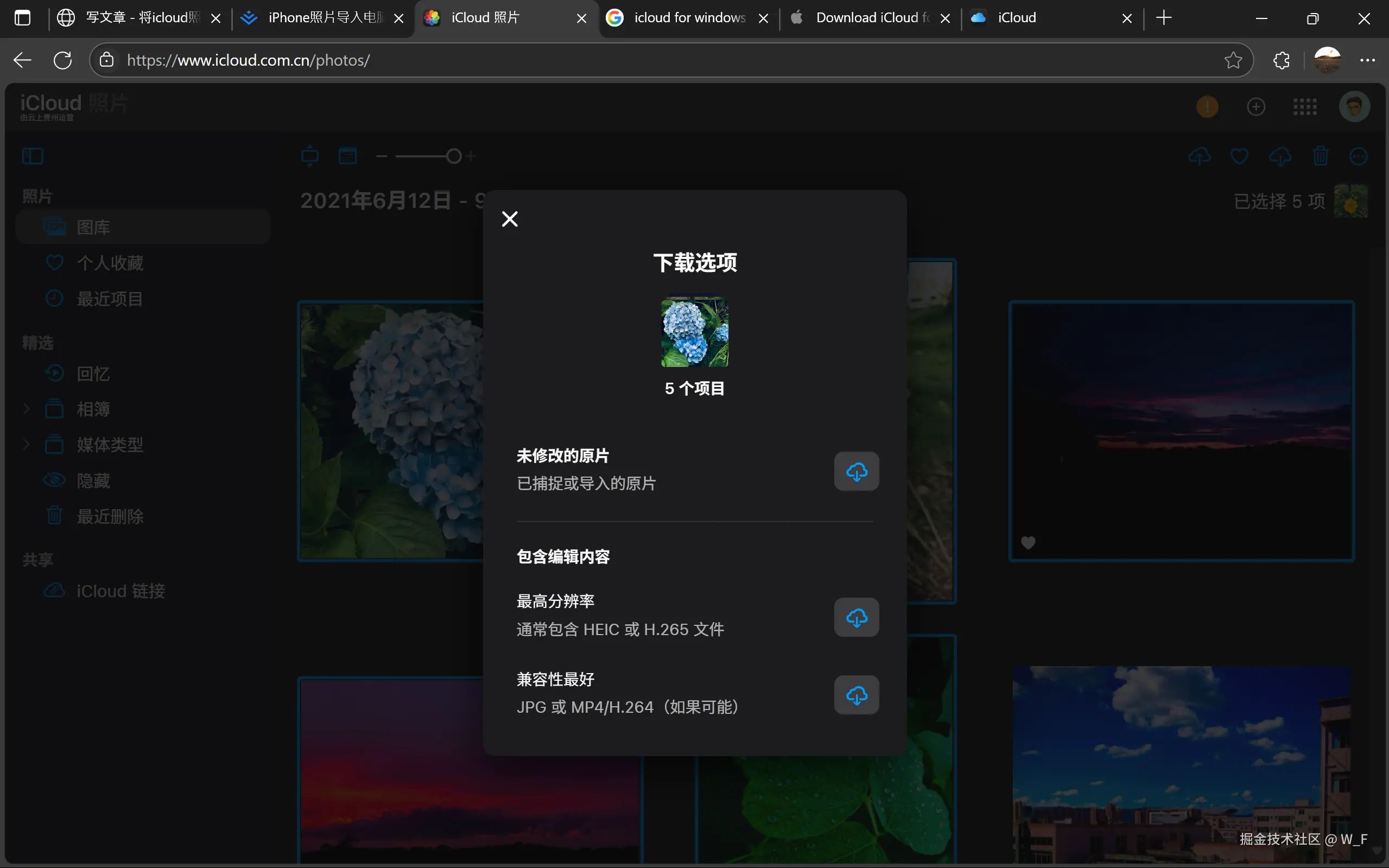The width and height of the screenshot is (1389, 868).
Task: Download most compatible (兼容性最好) JPG version
Action: pyautogui.click(x=857, y=695)
